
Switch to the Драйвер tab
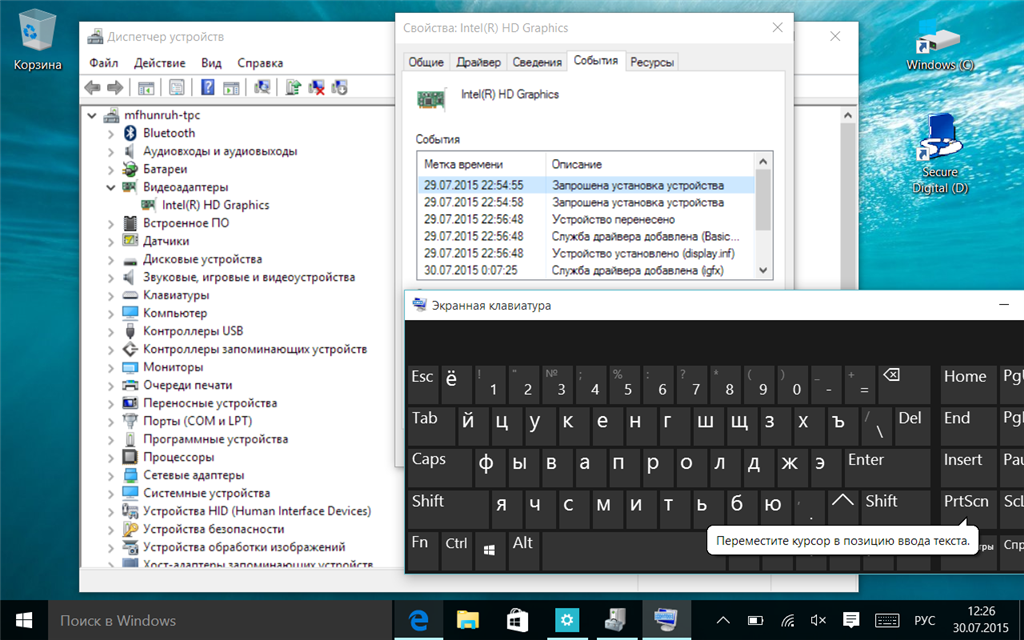pos(478,62)
